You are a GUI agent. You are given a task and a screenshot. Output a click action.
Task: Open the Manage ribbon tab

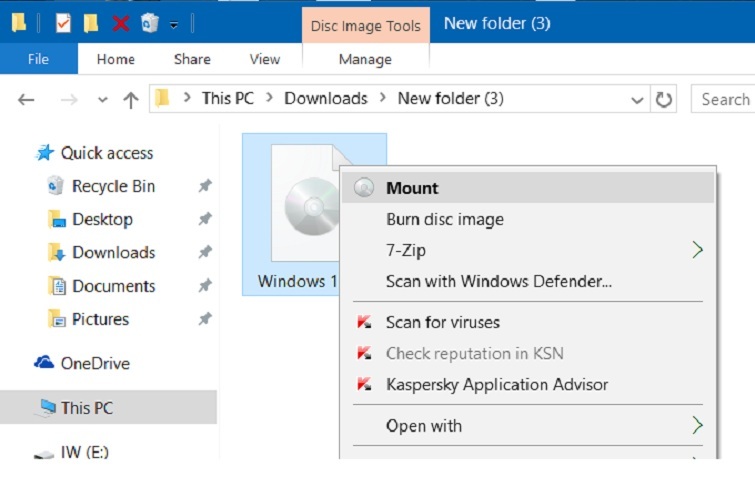point(365,59)
